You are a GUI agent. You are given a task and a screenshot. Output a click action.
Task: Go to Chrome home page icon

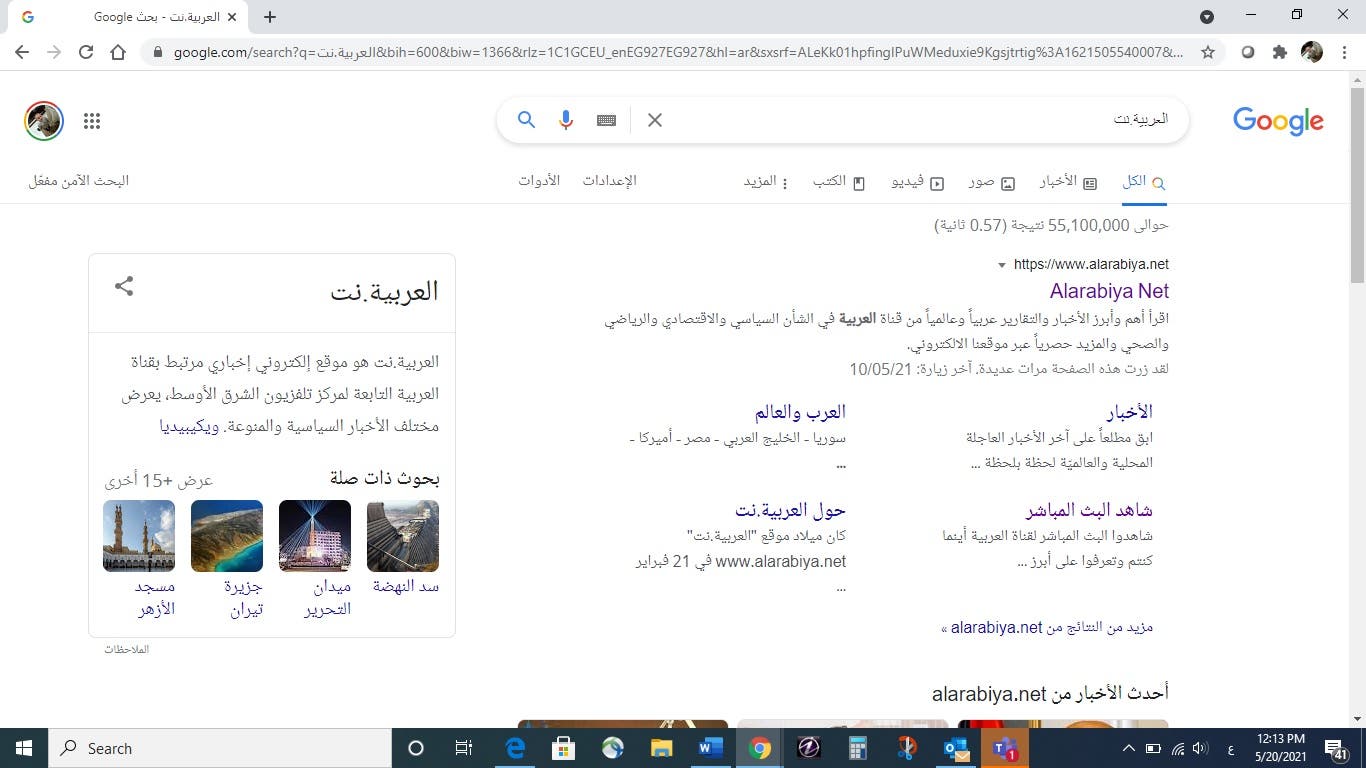[118, 52]
